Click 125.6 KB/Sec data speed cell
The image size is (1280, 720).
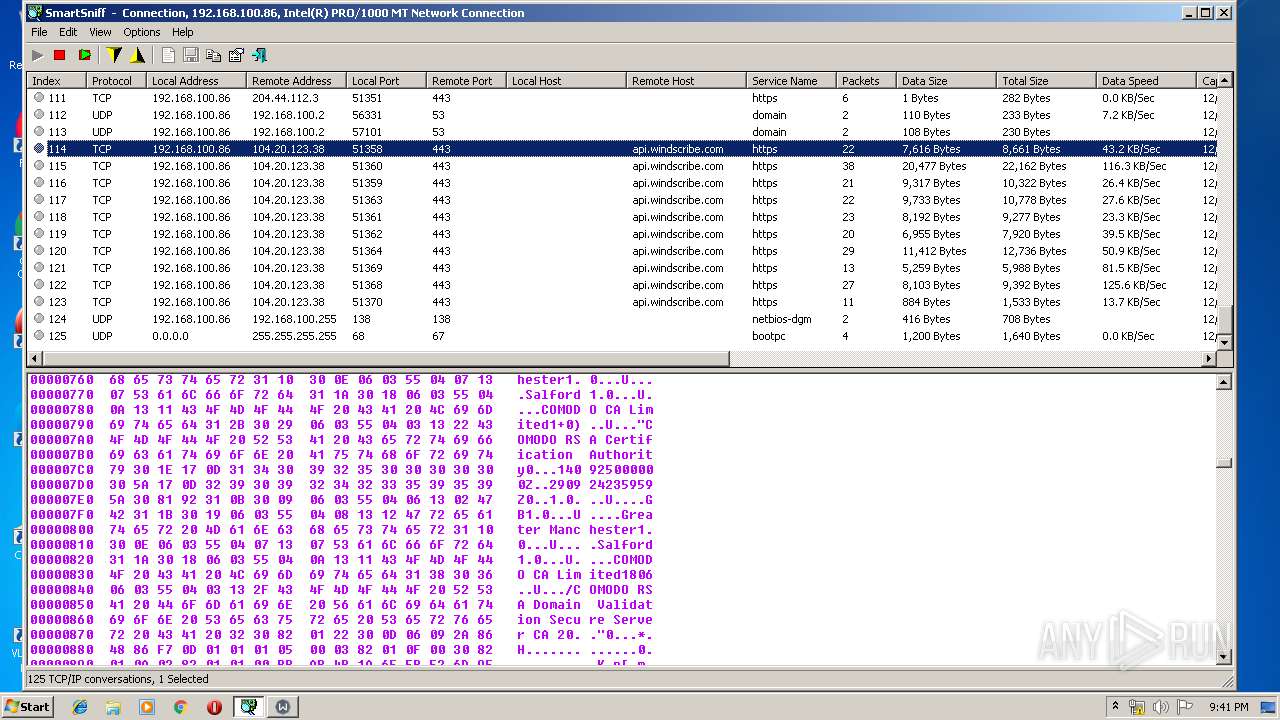pos(1134,285)
